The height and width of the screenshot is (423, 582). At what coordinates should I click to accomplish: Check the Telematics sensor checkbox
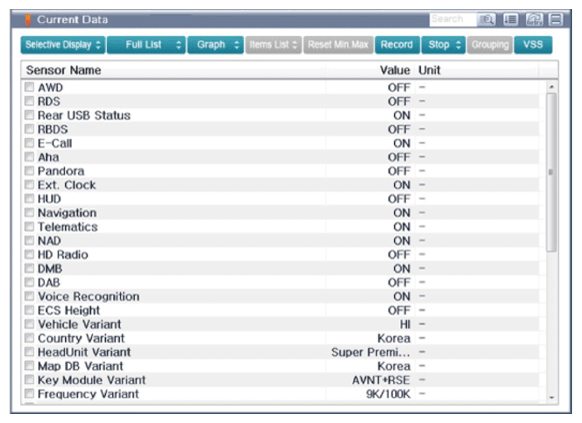click(x=29, y=226)
